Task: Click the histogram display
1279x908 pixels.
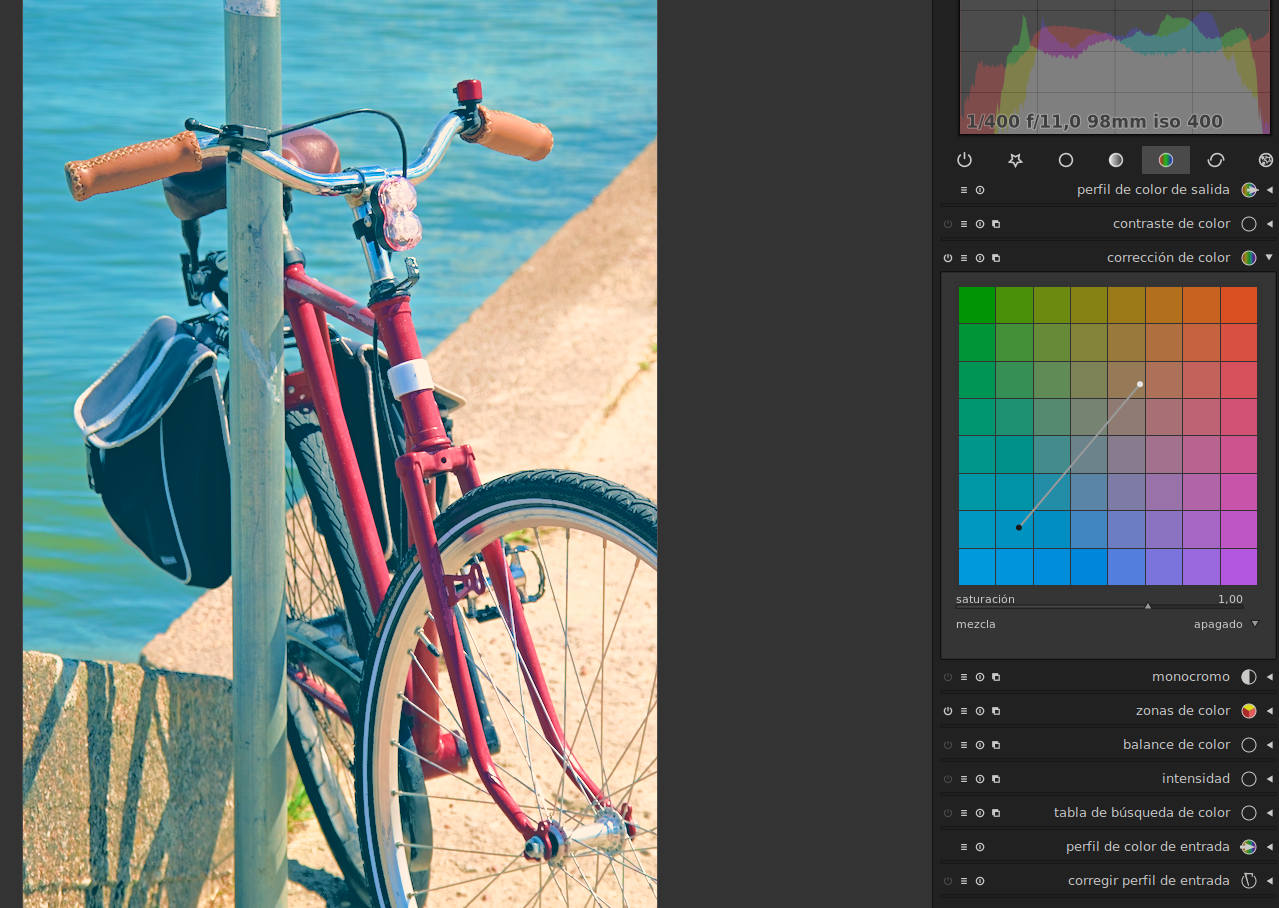Action: tap(1114, 67)
